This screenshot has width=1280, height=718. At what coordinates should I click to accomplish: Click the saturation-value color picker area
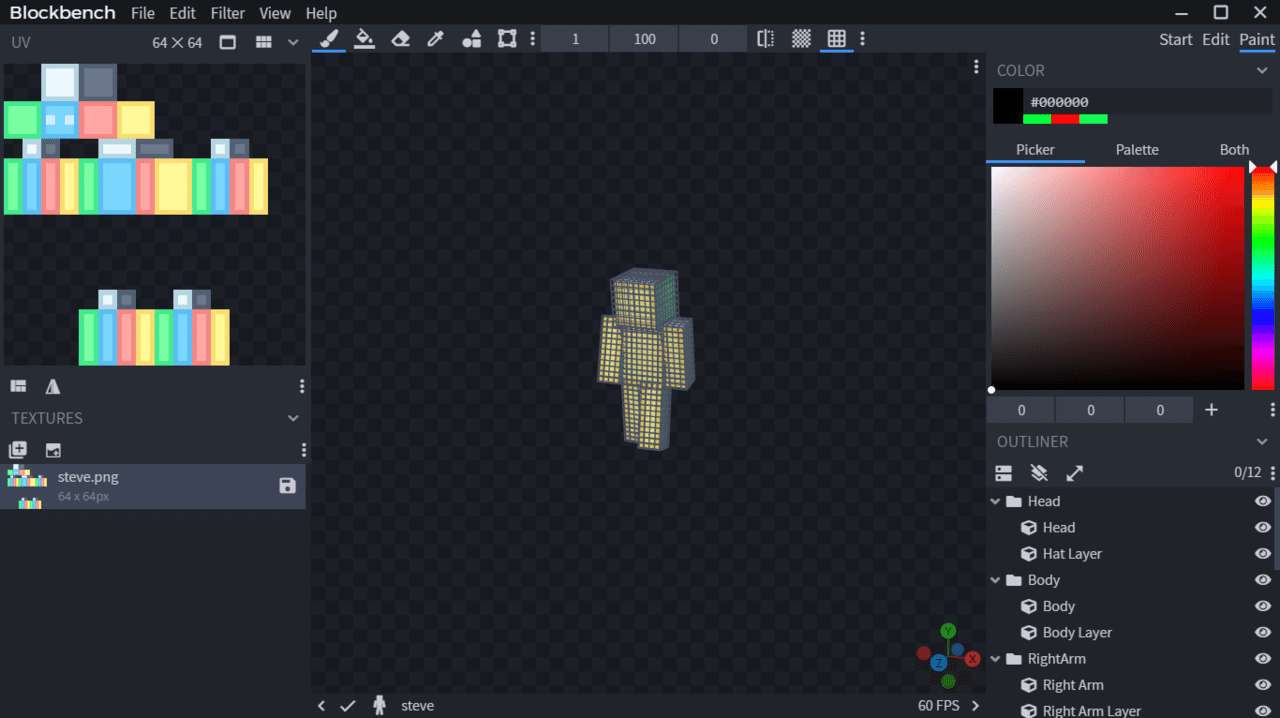pyautogui.click(x=1117, y=278)
